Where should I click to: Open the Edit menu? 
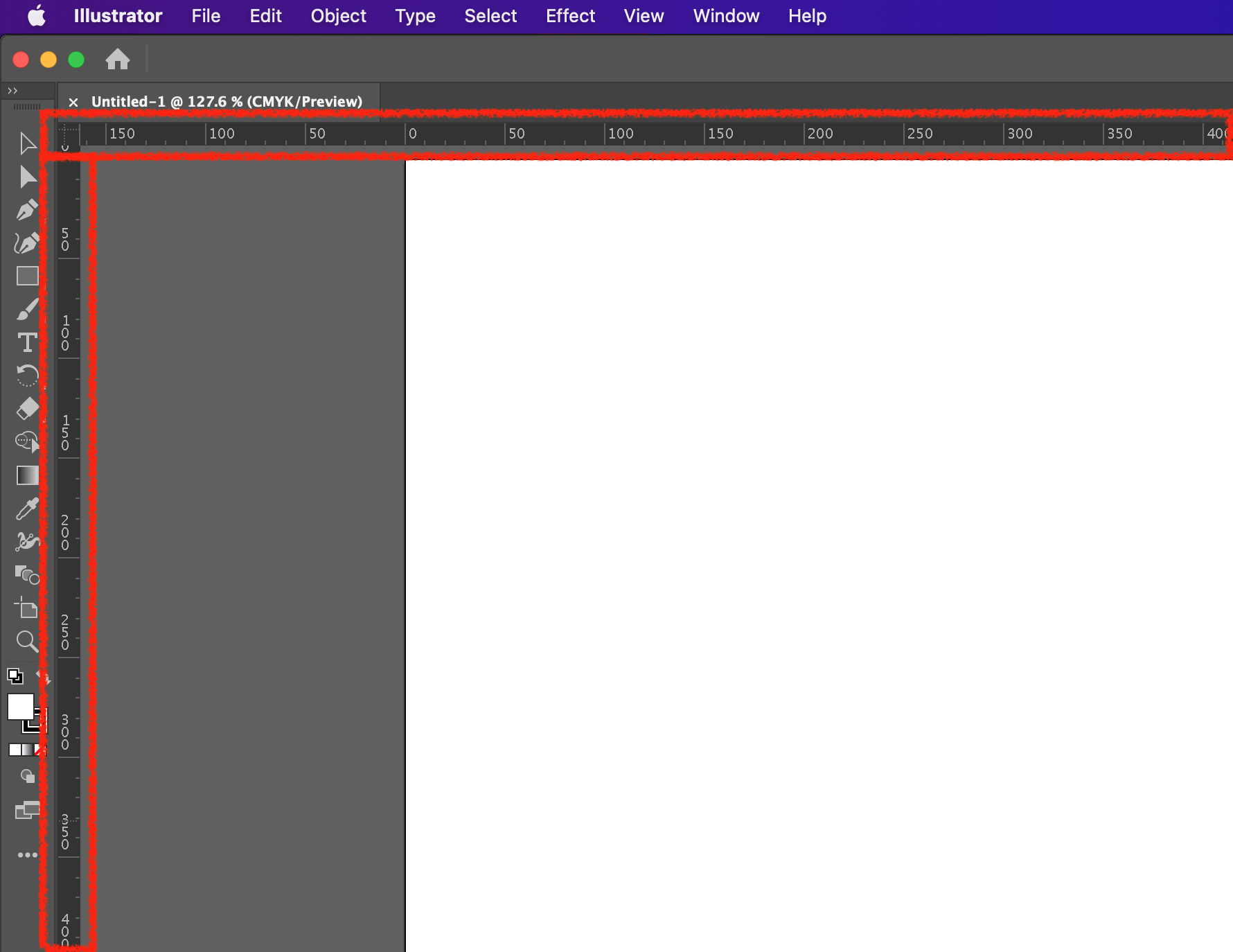(x=265, y=15)
